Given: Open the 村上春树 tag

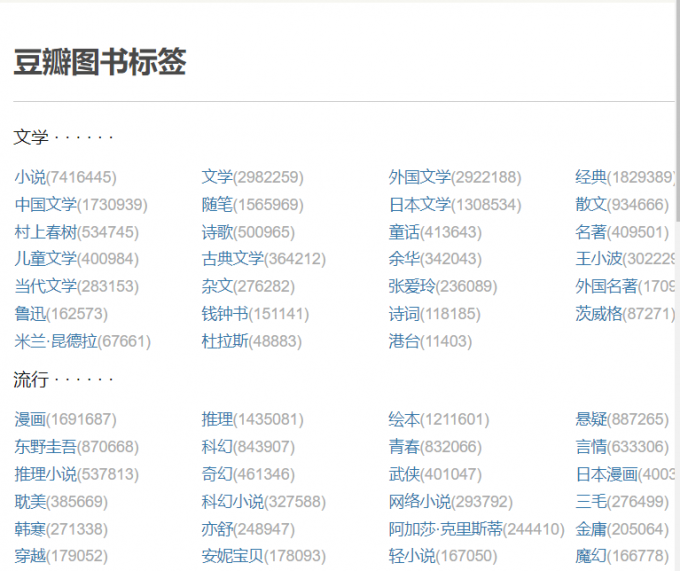Looking at the screenshot, I should (46, 232).
